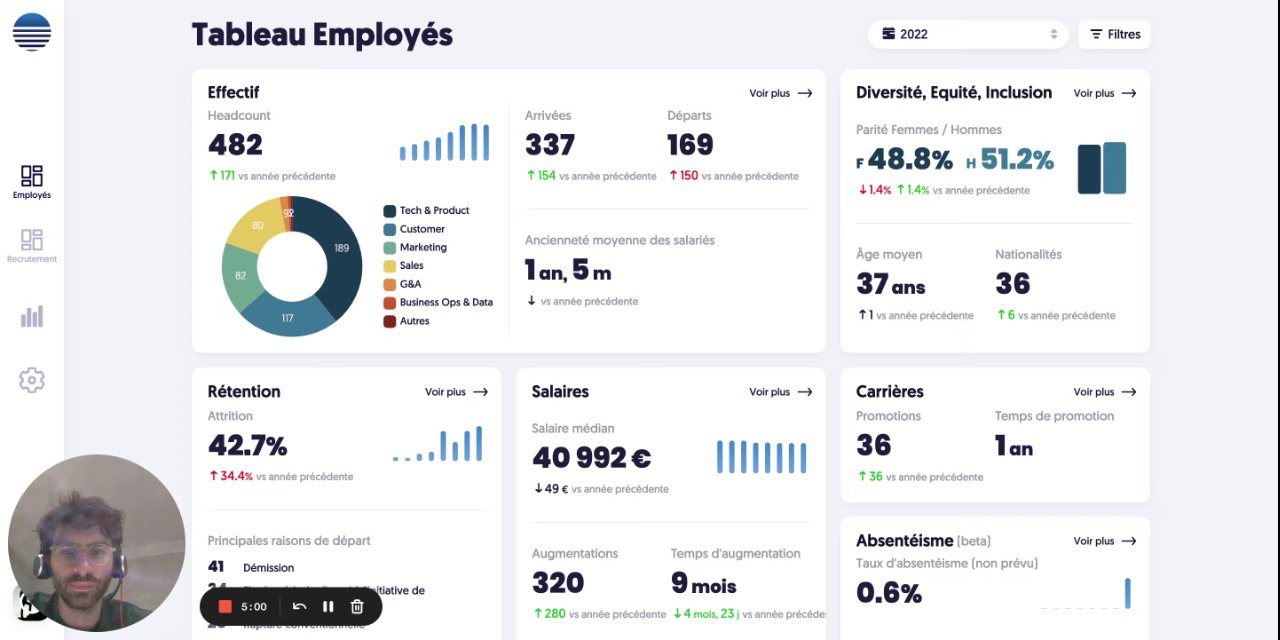Click the Arrivées value 337
Viewport: 1280px width, 640px height.
pos(550,145)
